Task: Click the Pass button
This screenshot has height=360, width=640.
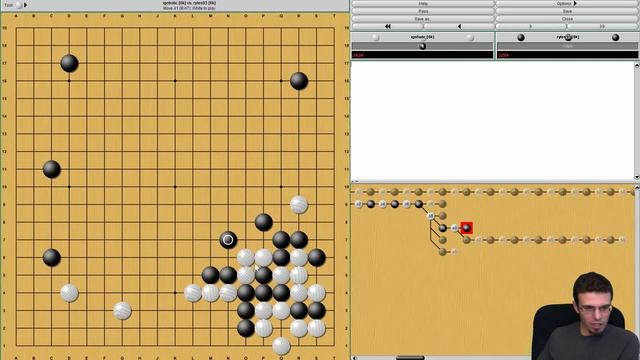Action: 423,11
